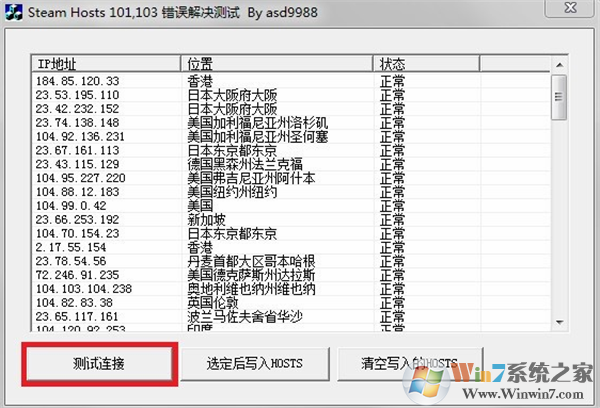This screenshot has height=408, width=600.
Task: Sort by the 位置 column header
Action: [277, 64]
